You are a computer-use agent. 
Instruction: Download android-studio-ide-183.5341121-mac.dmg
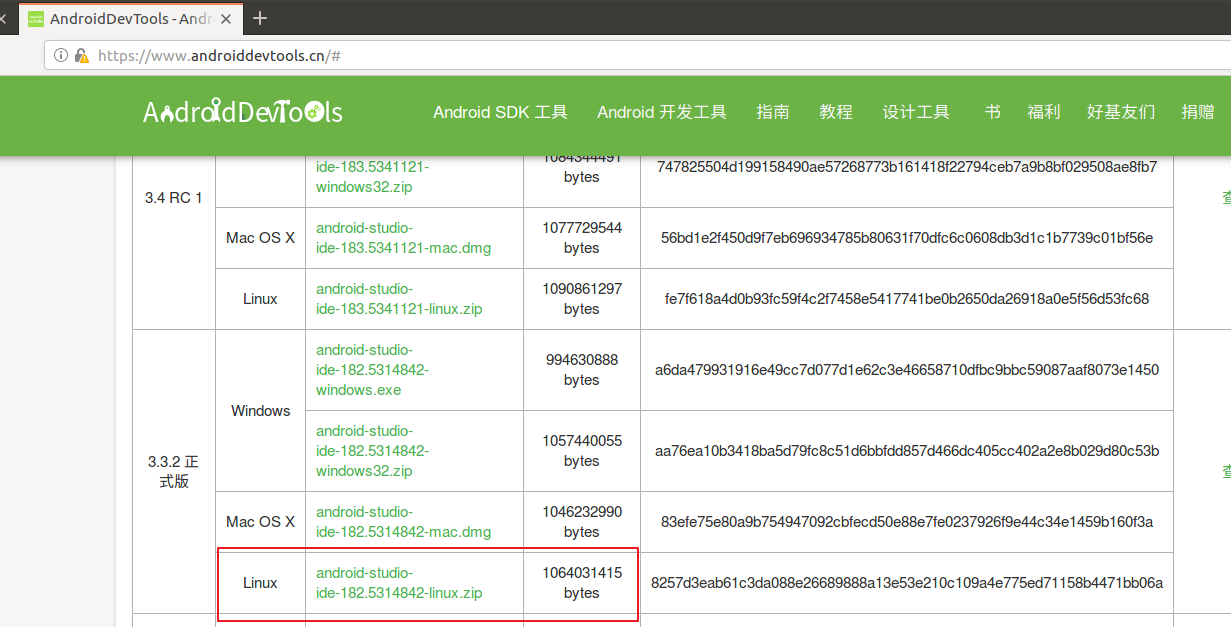(403, 238)
